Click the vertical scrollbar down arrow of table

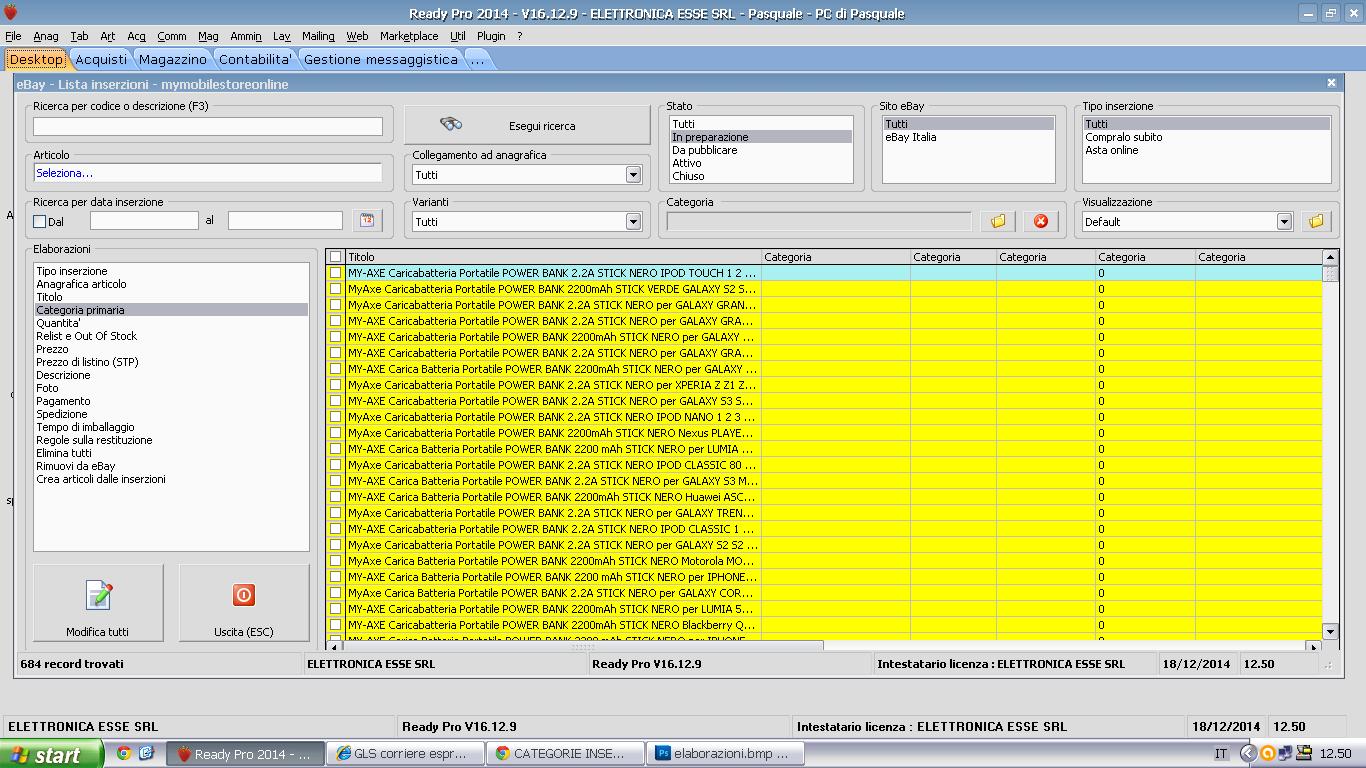click(1329, 631)
